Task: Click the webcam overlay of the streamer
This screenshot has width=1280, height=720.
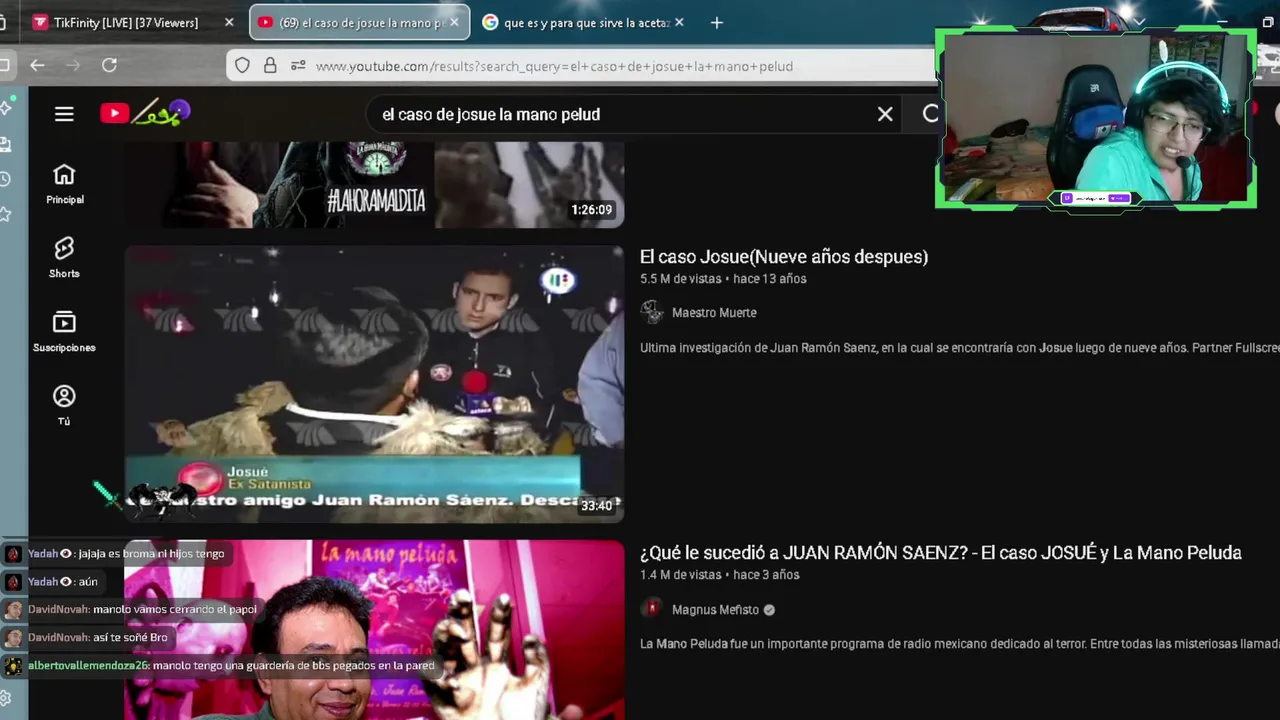Action: [x=1096, y=118]
